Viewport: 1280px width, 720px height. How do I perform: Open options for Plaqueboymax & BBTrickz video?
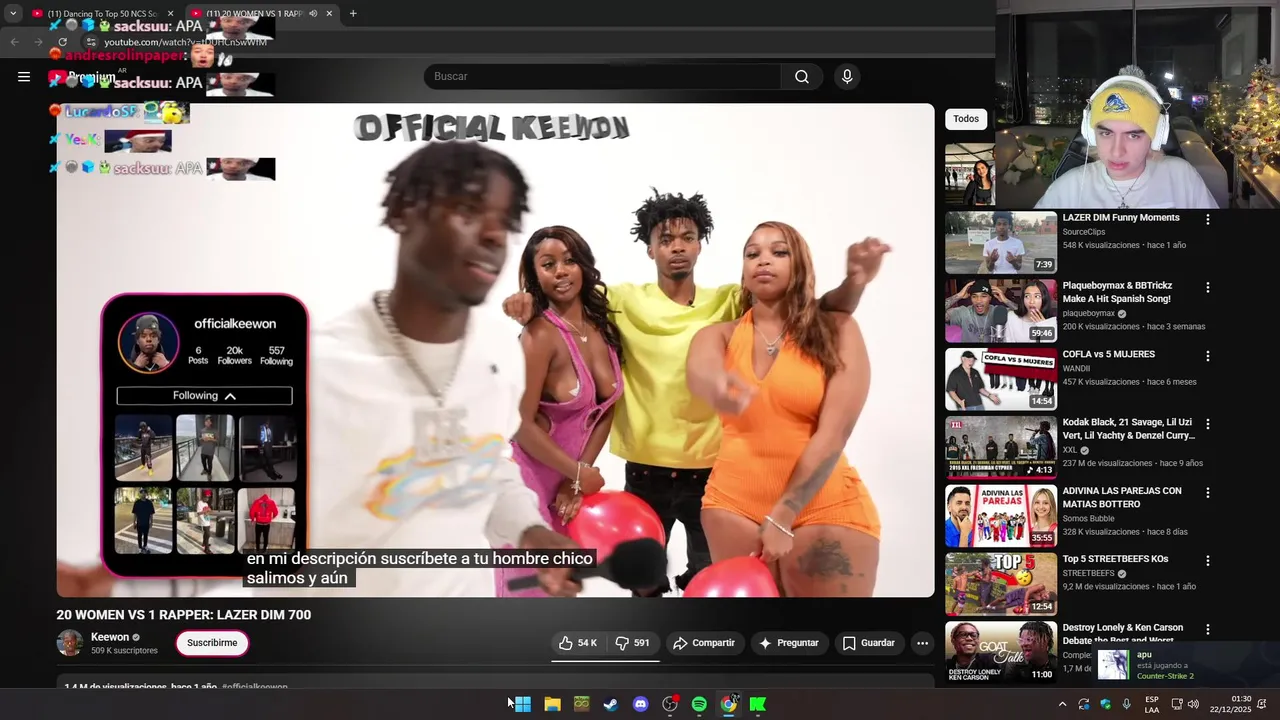(x=1208, y=287)
